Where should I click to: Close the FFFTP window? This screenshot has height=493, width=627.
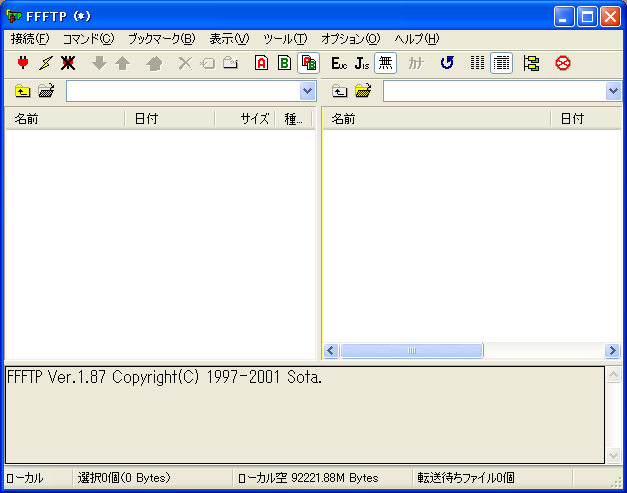click(x=611, y=17)
